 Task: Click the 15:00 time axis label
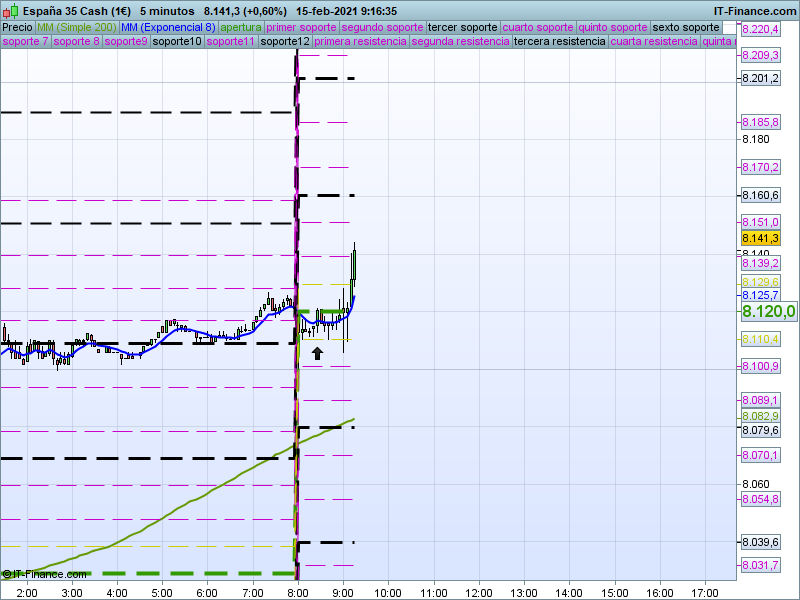tap(615, 593)
